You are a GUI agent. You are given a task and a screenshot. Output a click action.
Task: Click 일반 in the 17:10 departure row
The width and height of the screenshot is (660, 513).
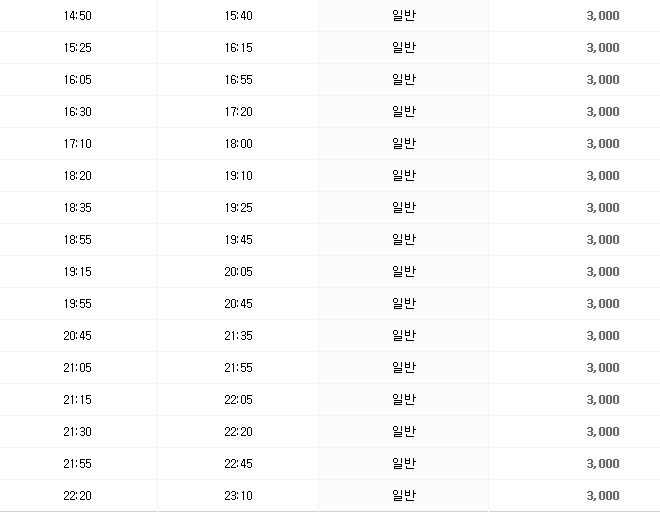[404, 144]
